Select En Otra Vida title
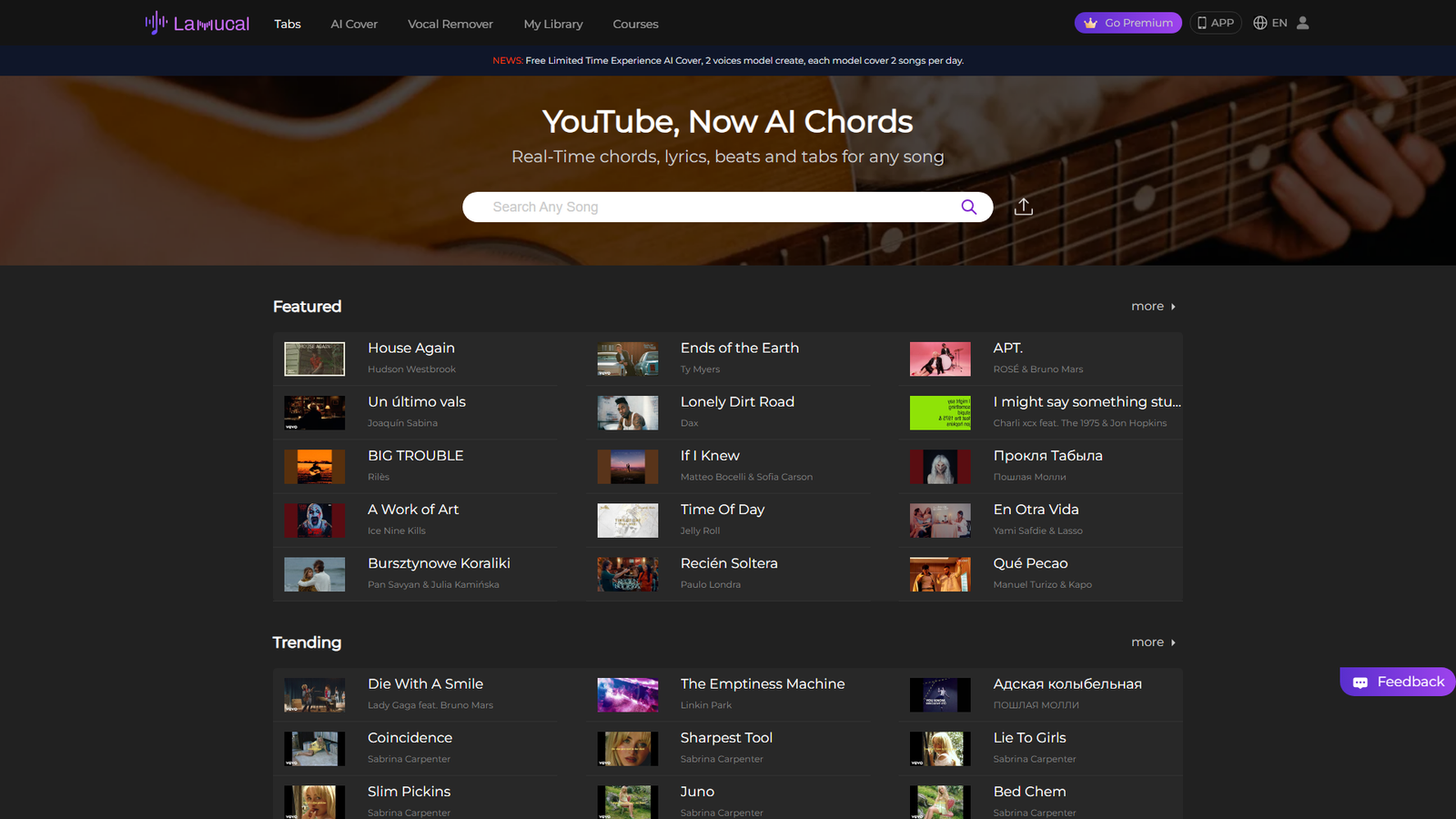 coord(1036,510)
